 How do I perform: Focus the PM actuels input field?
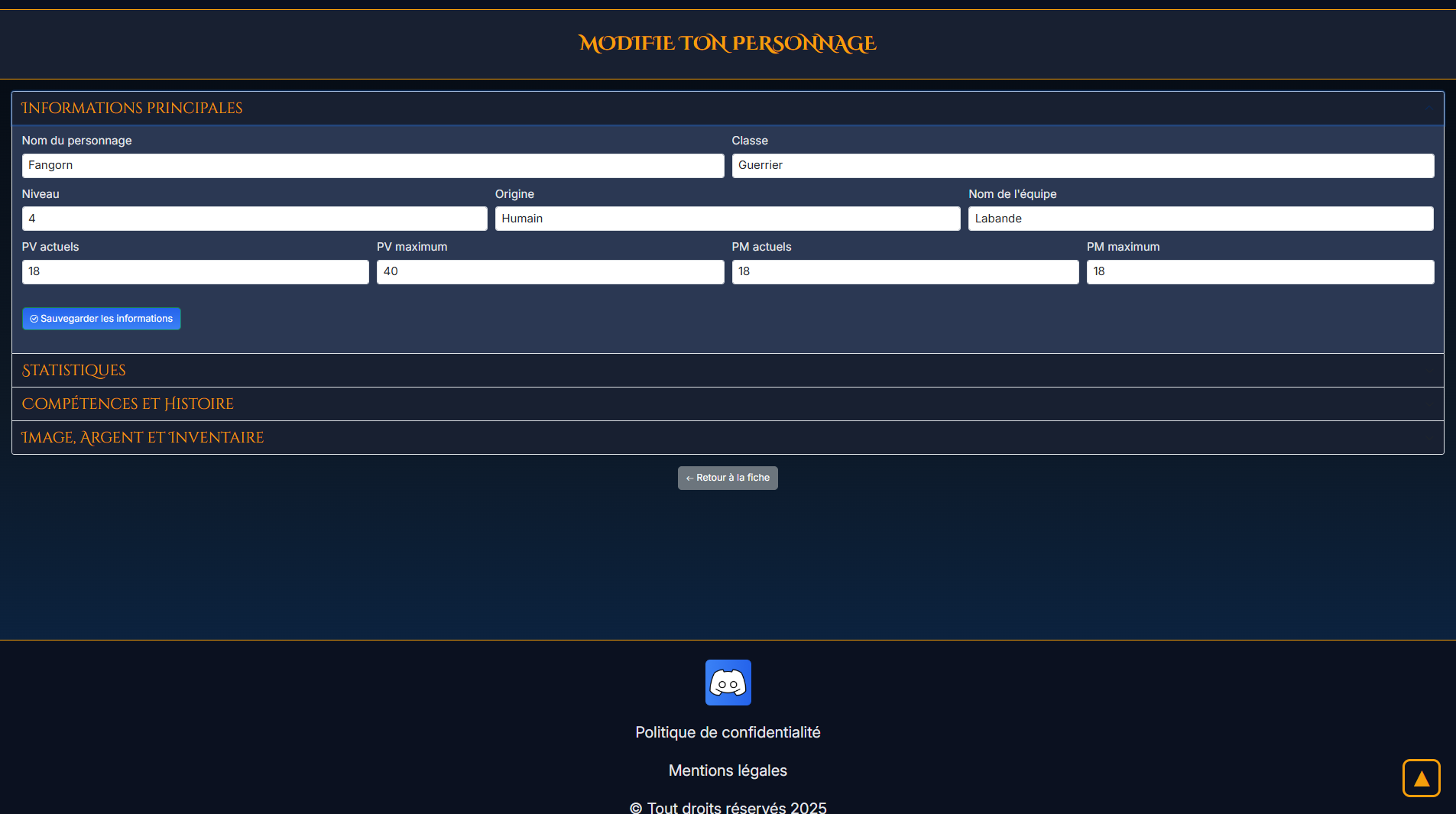(905, 272)
